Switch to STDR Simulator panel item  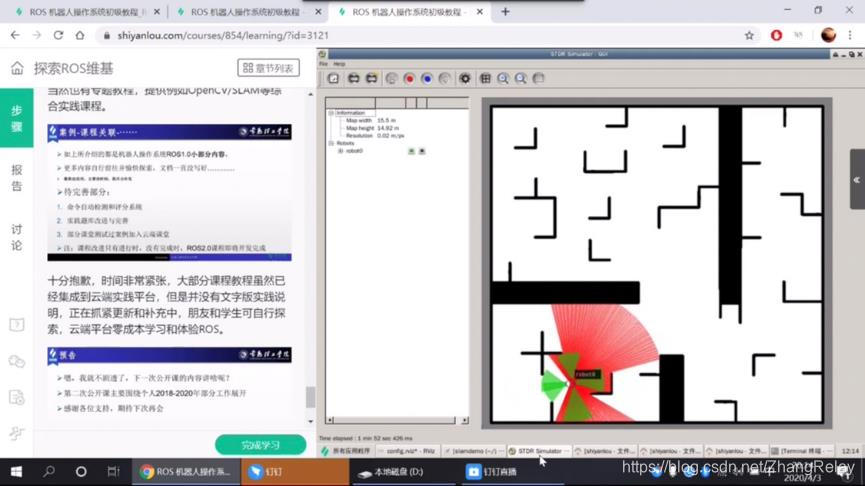[x=539, y=451]
